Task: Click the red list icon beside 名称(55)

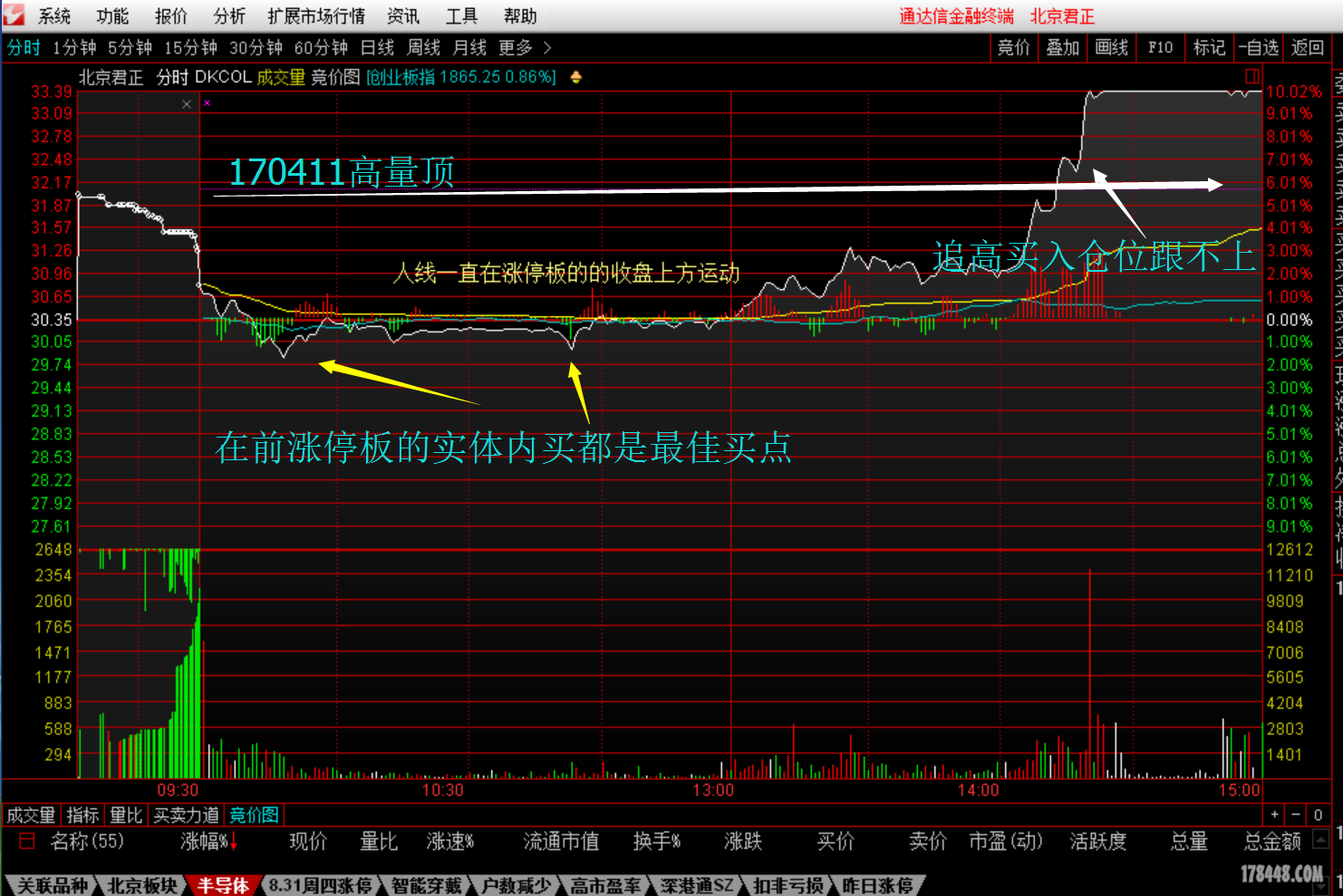Action: click(27, 842)
